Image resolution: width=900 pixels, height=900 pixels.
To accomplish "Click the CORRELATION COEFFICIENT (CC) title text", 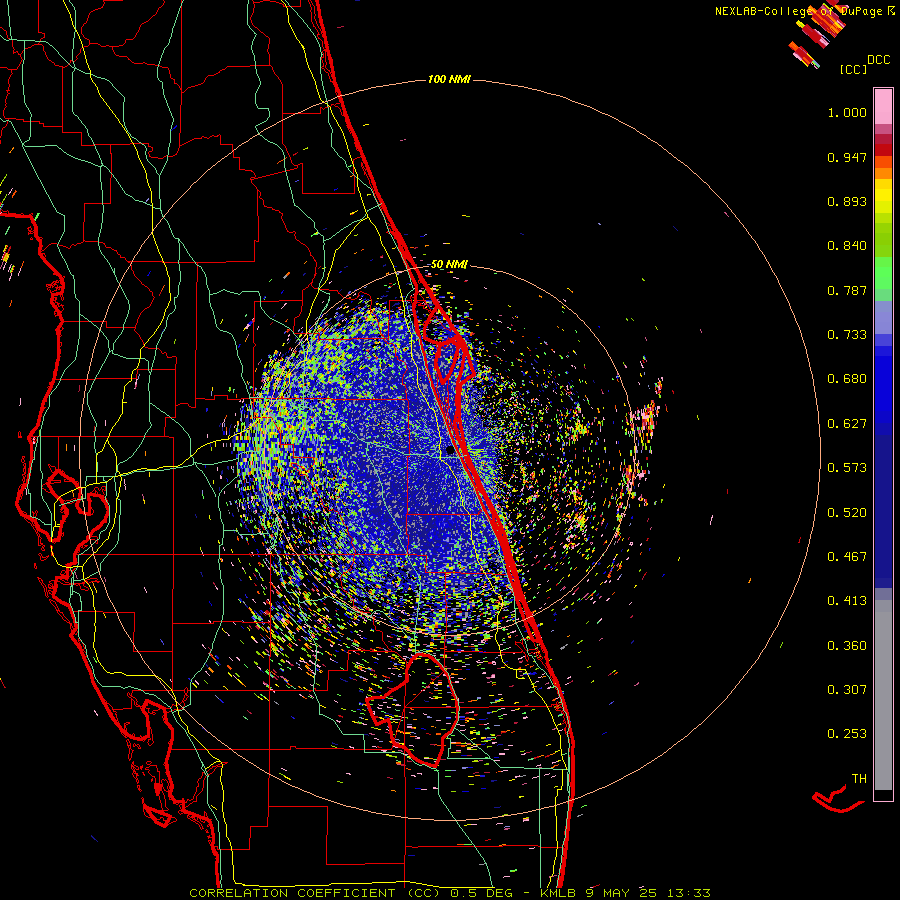I will point(315,893).
